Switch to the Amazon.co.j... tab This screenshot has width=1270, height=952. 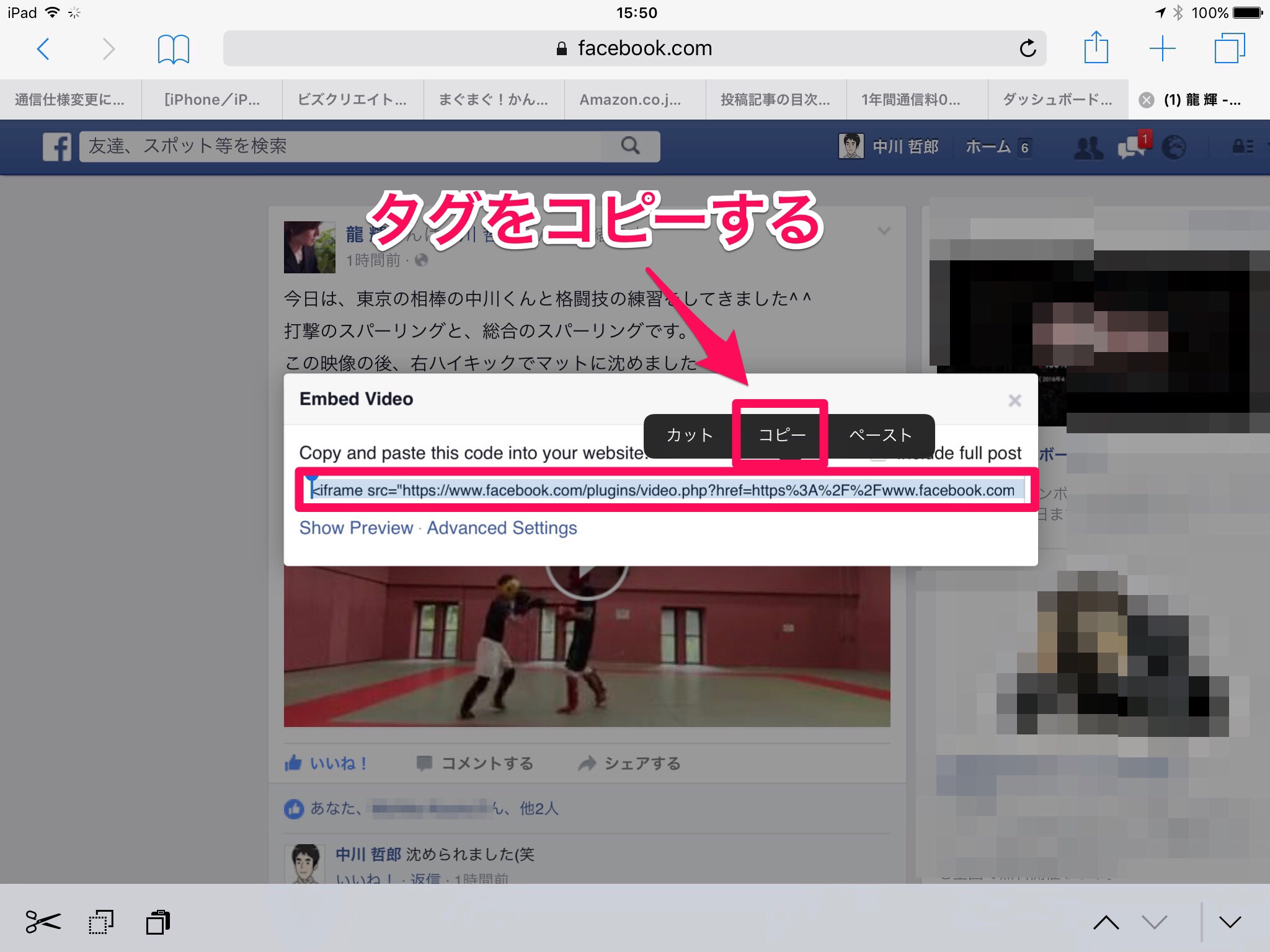coord(630,100)
